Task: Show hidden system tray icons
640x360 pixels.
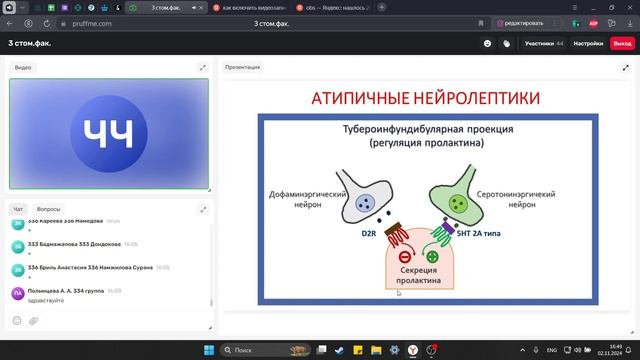Action: click(x=522, y=350)
